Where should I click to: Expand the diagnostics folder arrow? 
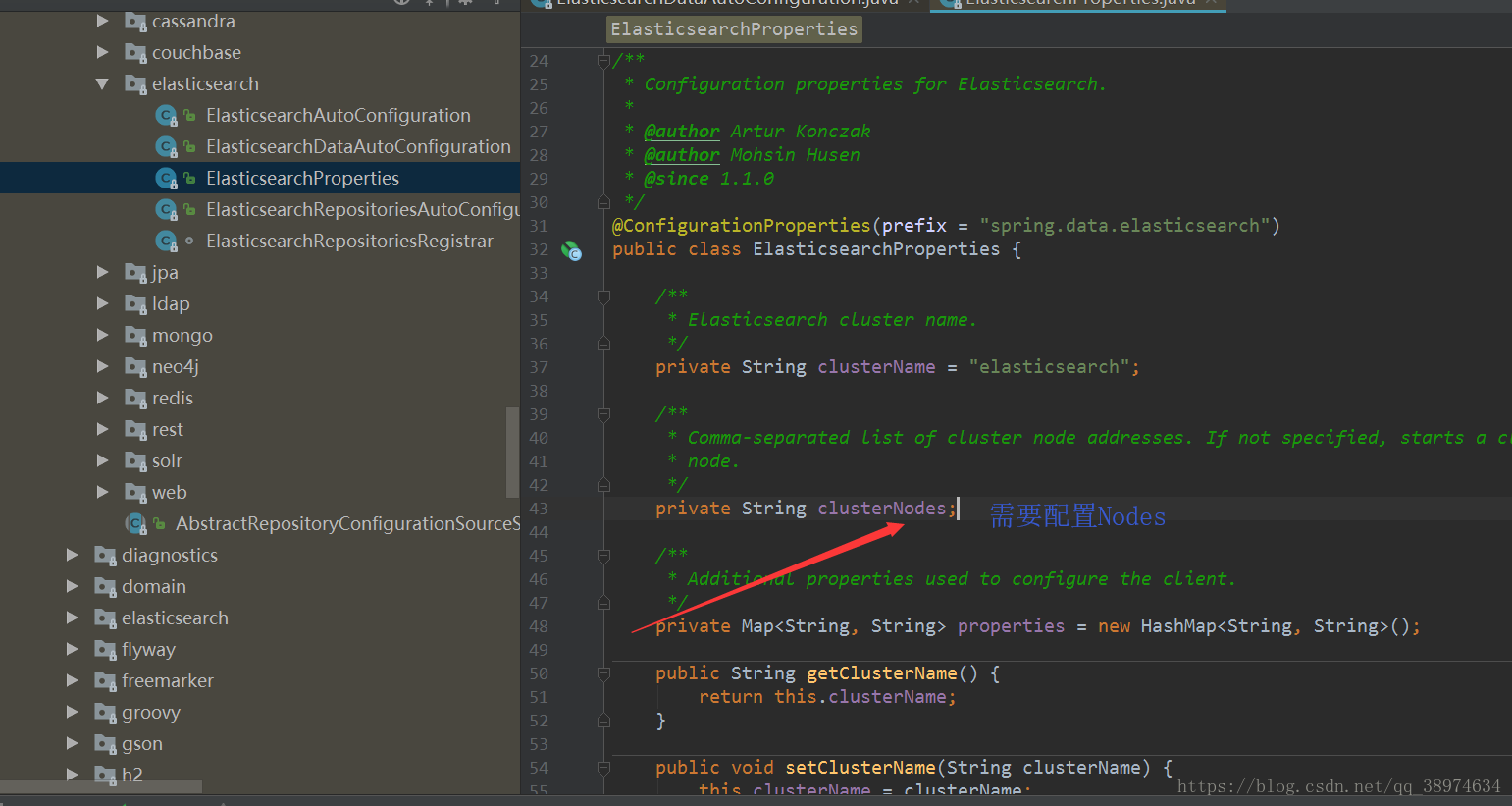72,555
